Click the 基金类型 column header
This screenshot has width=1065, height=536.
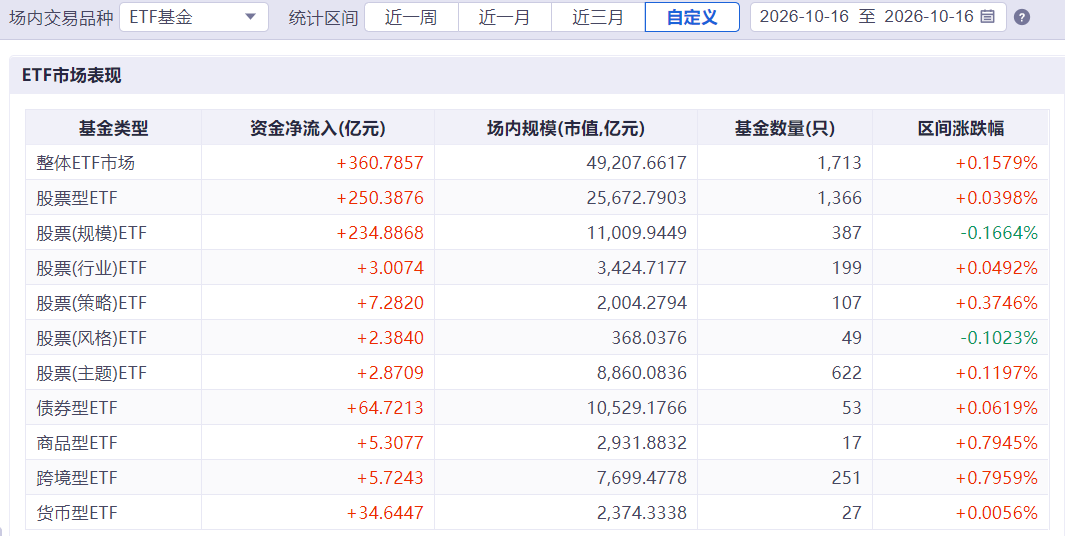pos(113,128)
